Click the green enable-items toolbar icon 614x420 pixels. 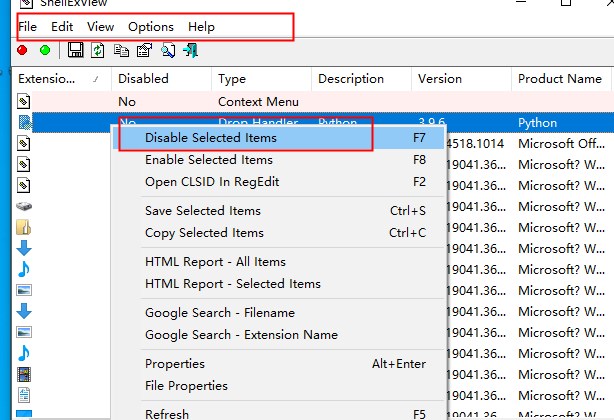pyautogui.click(x=44, y=50)
